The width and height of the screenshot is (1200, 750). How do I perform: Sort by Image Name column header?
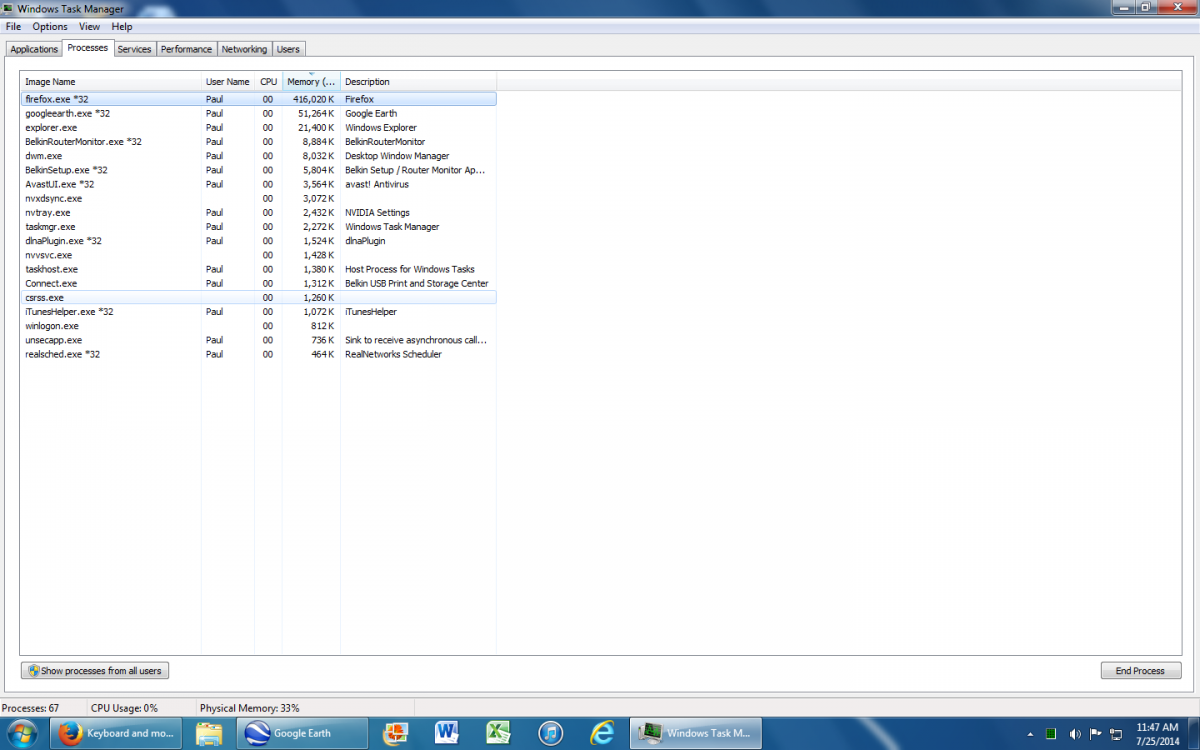(x=111, y=82)
